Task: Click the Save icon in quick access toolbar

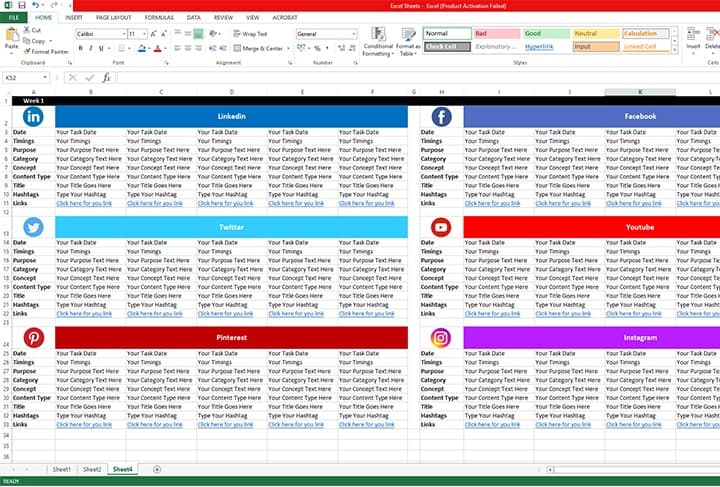Action: tap(20, 5)
